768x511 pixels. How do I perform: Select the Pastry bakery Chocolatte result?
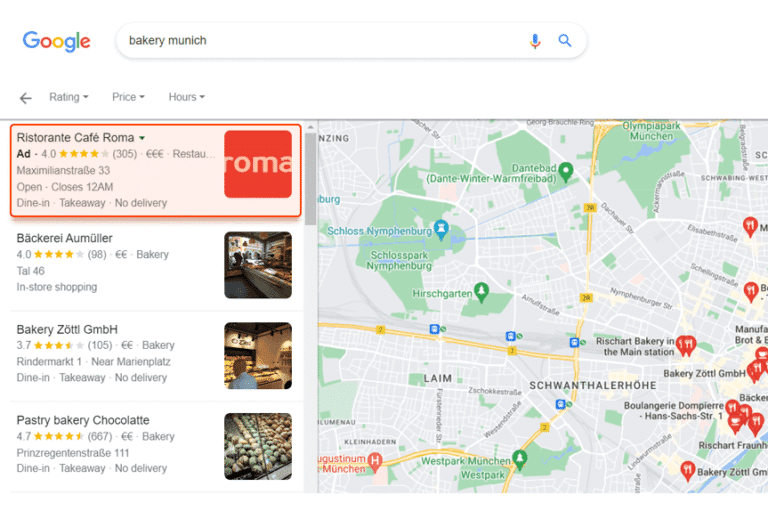pyautogui.click(x=83, y=420)
